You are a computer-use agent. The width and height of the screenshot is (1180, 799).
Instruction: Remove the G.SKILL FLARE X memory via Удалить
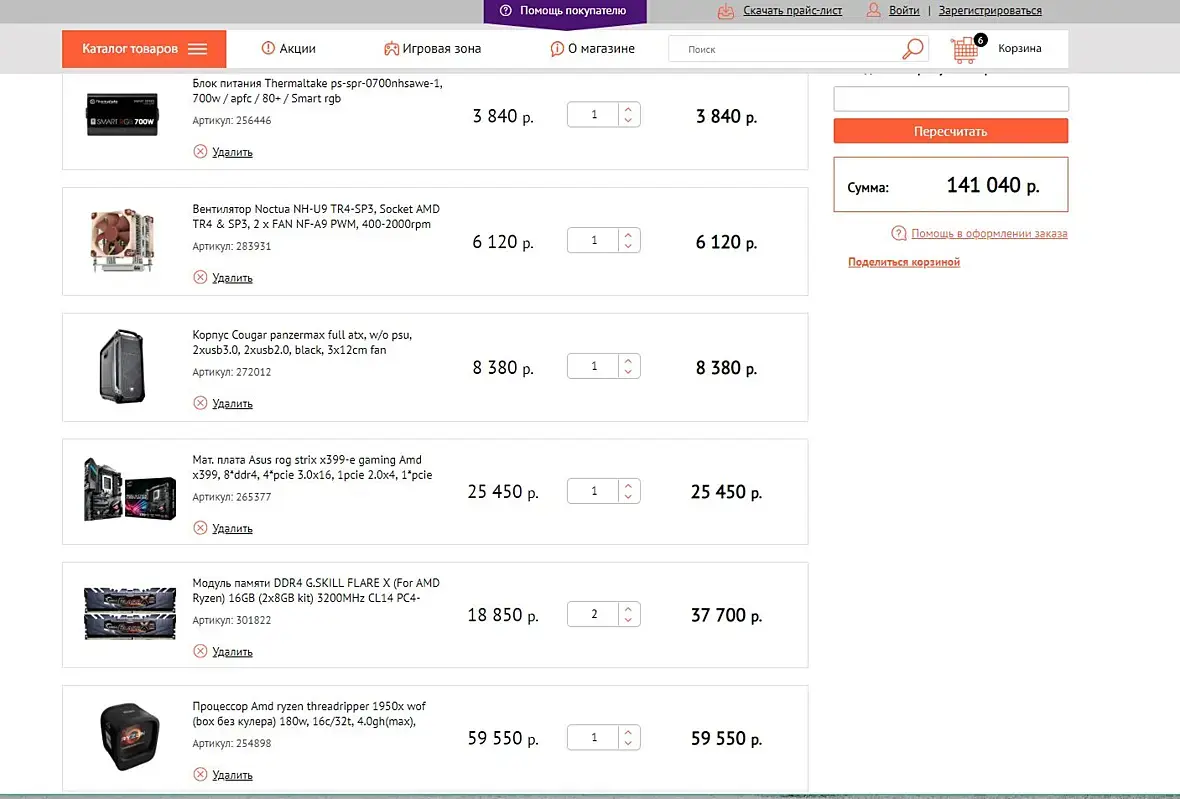click(x=232, y=652)
